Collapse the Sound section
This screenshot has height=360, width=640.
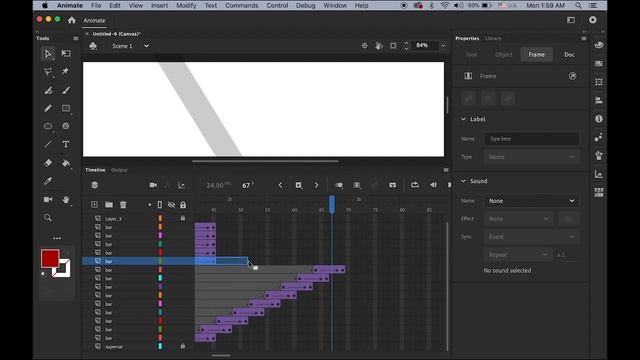click(x=463, y=181)
